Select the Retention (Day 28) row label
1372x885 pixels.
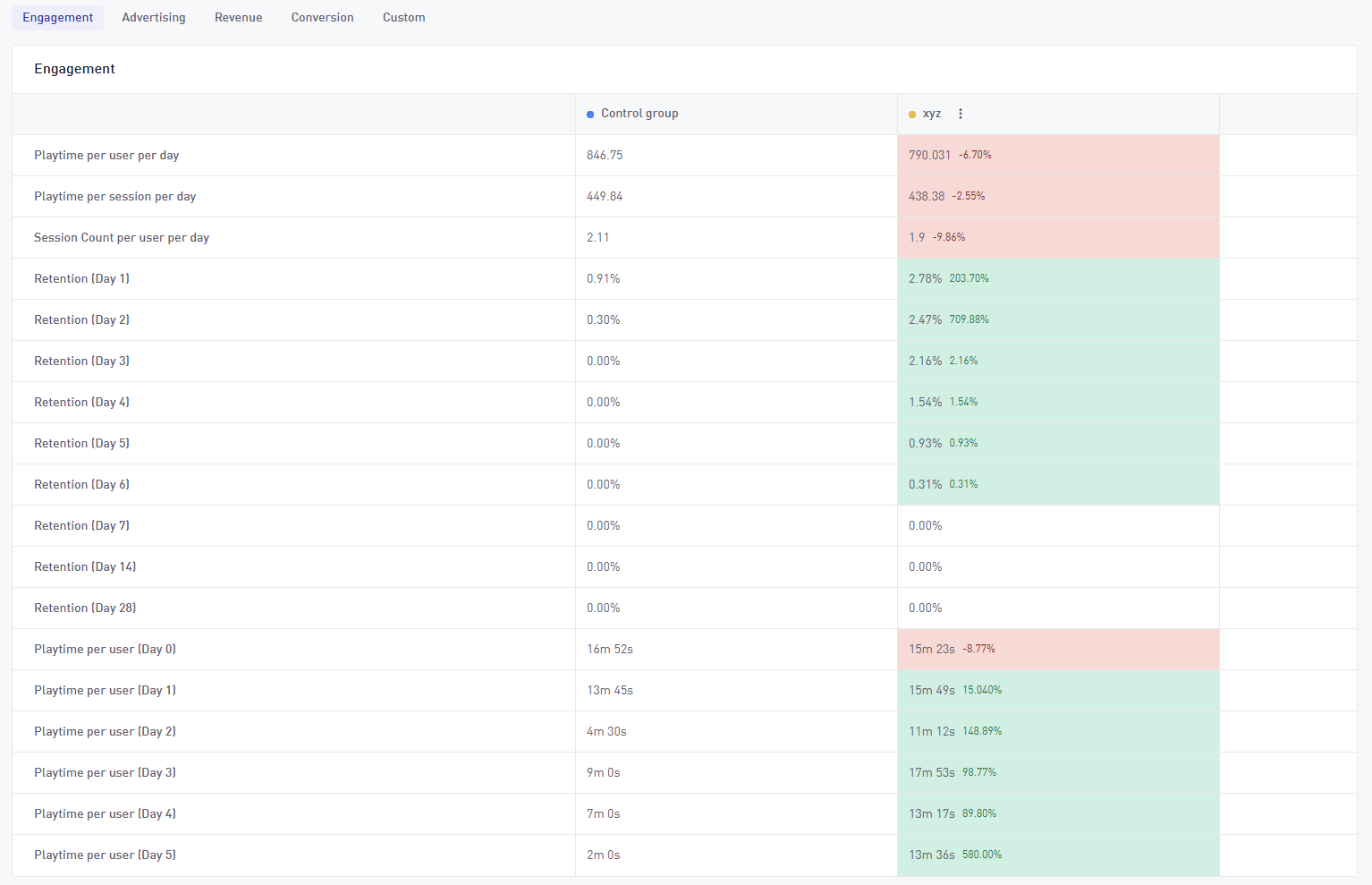click(85, 608)
